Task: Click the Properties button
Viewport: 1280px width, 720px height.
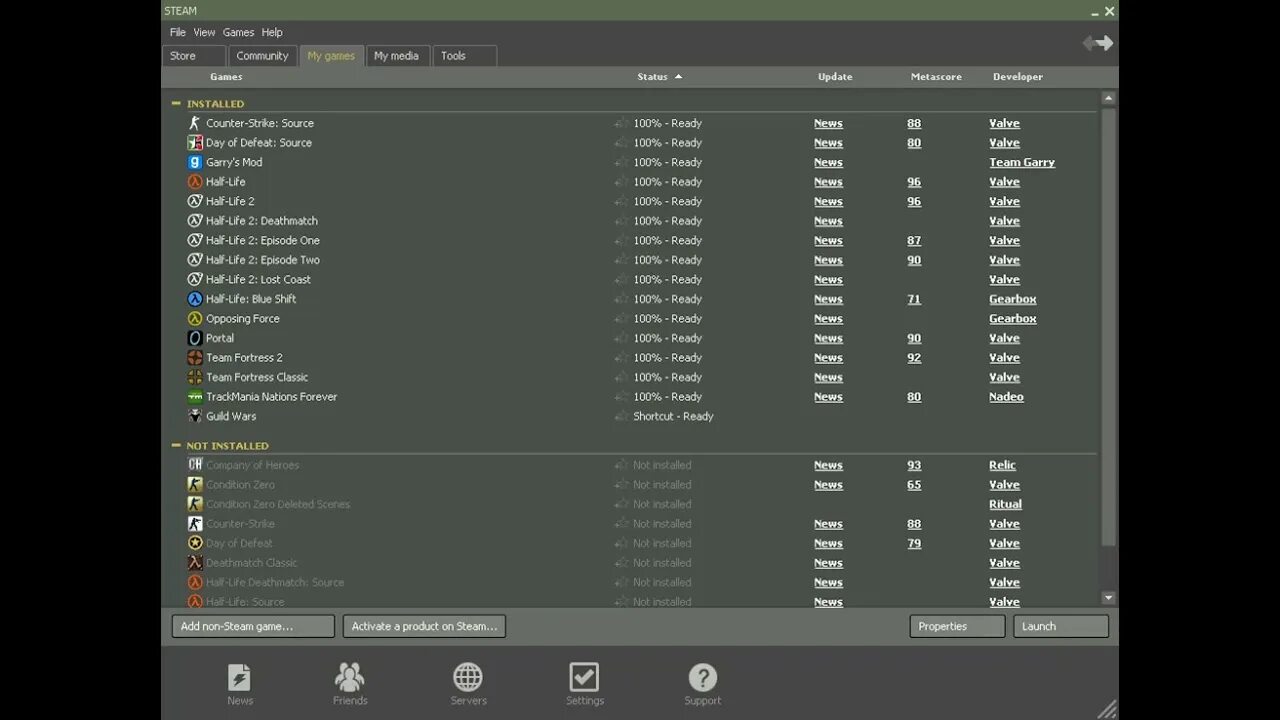Action: click(957, 626)
